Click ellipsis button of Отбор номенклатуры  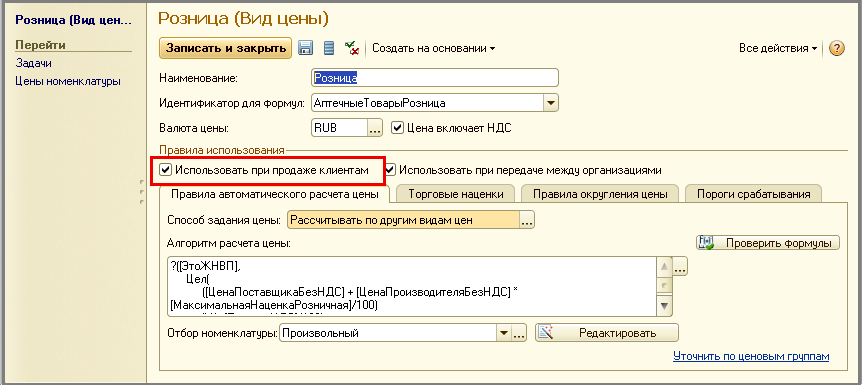[x=520, y=333]
